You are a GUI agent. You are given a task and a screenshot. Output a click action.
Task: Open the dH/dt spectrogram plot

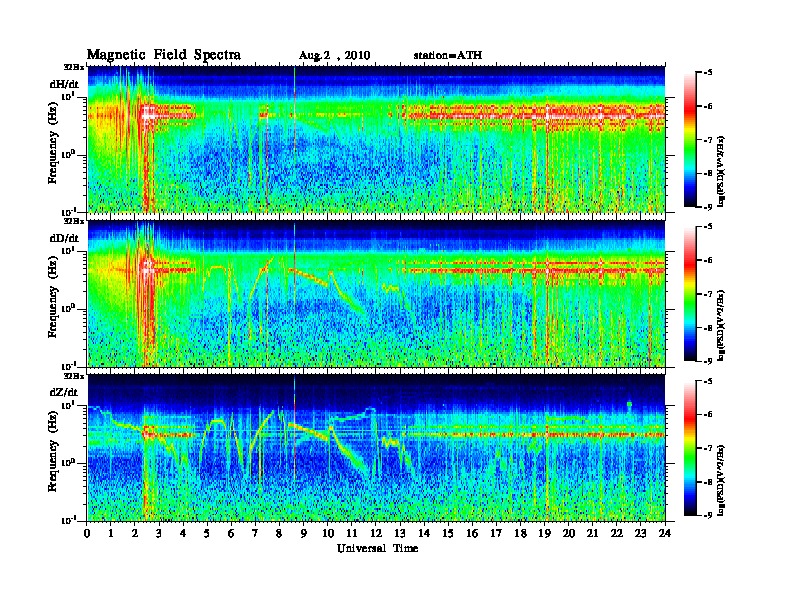coord(376,139)
